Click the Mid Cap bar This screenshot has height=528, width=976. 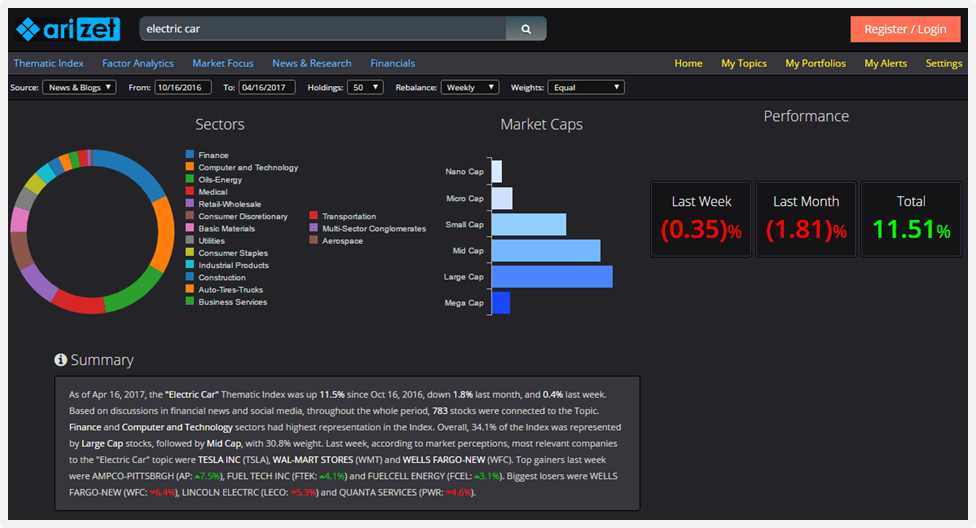click(x=546, y=250)
